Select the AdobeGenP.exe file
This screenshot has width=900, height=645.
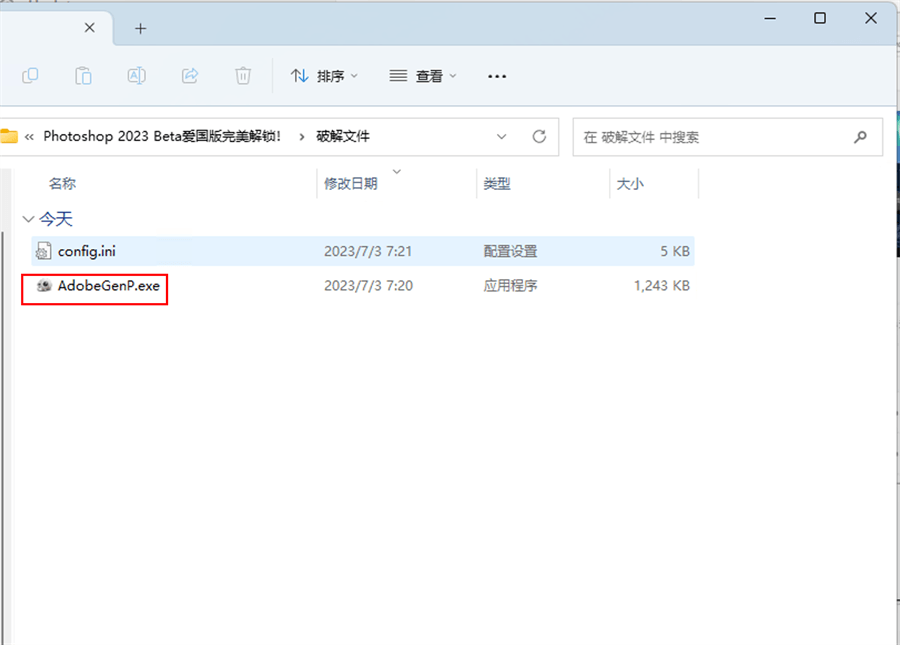(109, 285)
